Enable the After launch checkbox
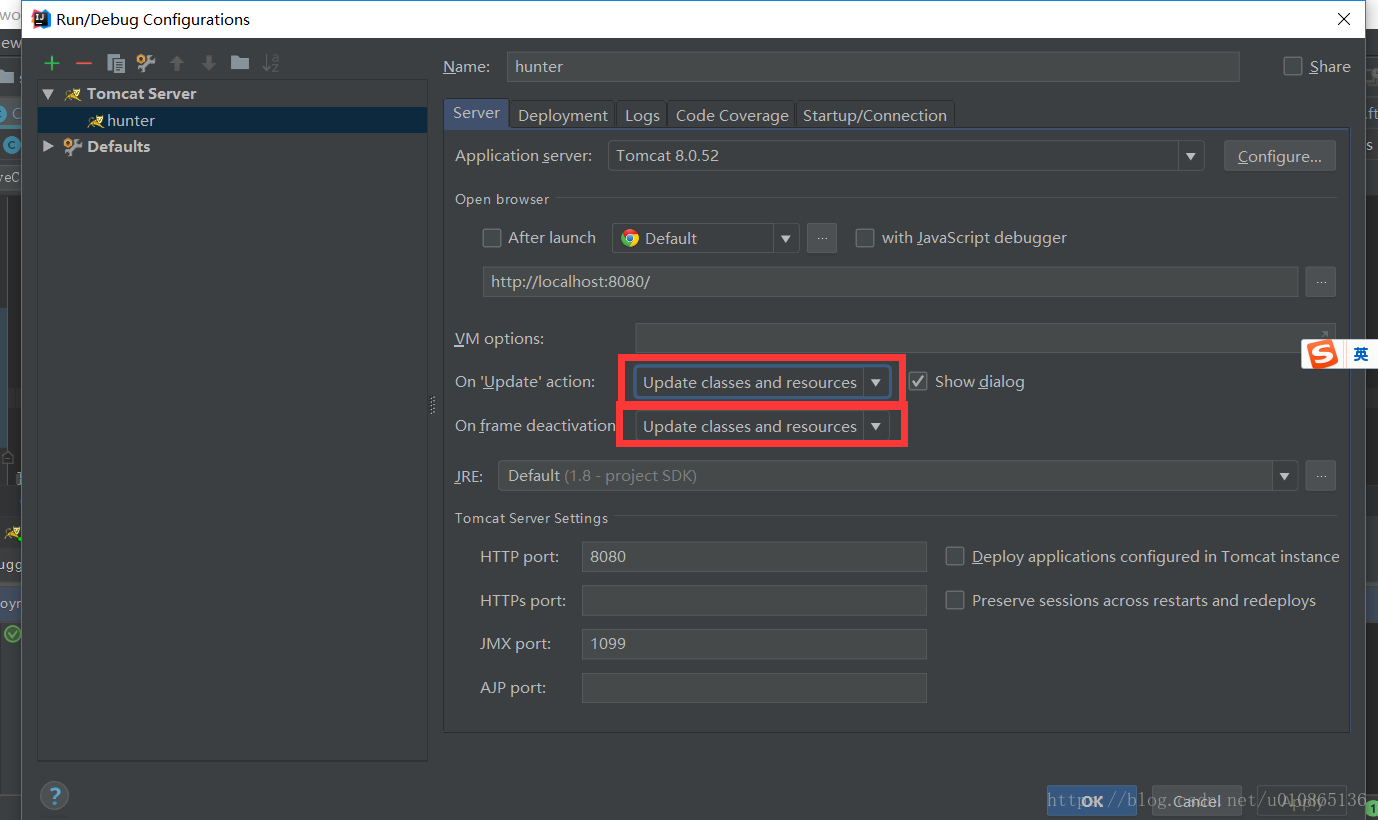 (x=491, y=238)
